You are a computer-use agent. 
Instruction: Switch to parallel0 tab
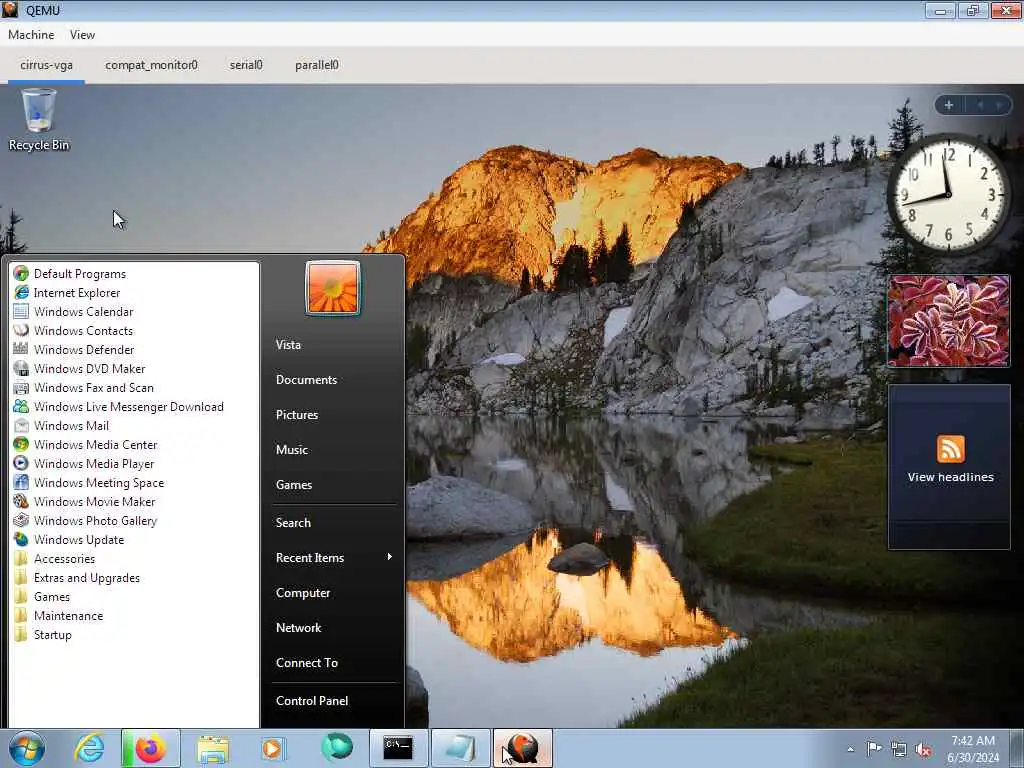317,65
